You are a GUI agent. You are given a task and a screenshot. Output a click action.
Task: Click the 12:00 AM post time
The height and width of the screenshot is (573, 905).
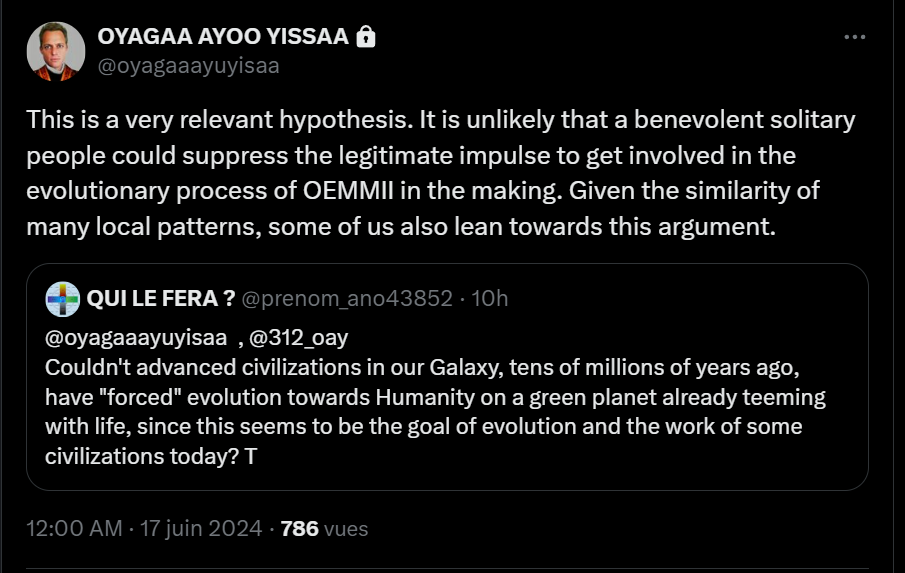[74, 528]
